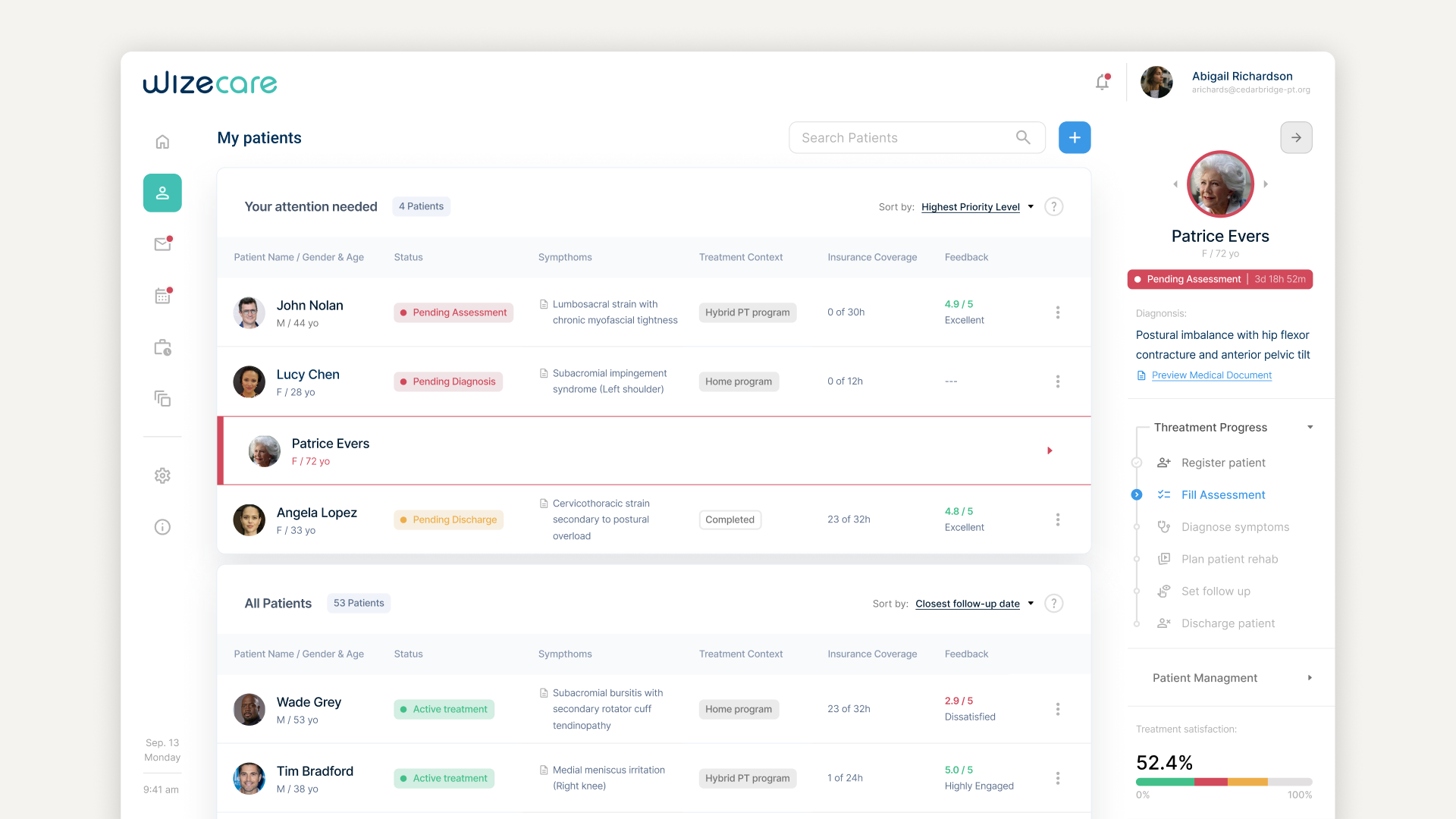Viewport: 1456px width, 819px height.
Task: Click the notification bell icon
Action: tap(1103, 82)
